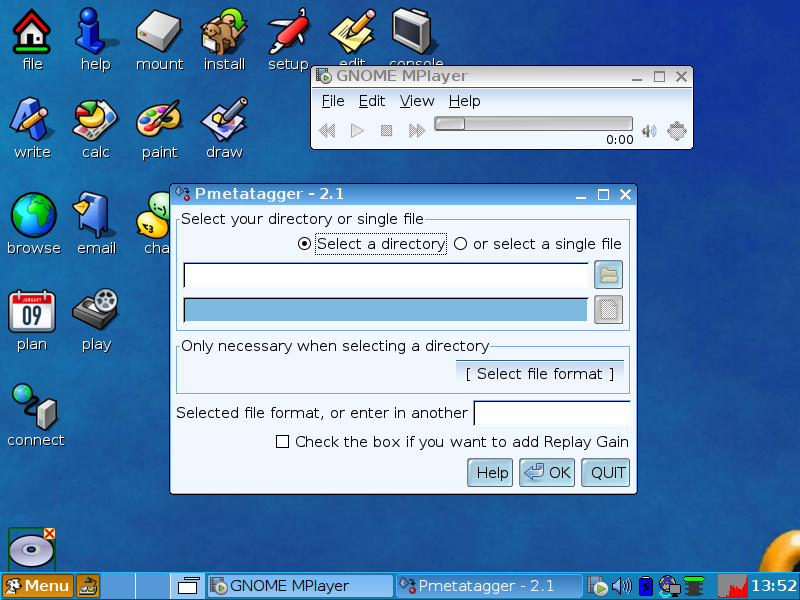Click the red CPU load graph
Image resolution: width=800 pixels, height=600 pixels.
[x=733, y=586]
